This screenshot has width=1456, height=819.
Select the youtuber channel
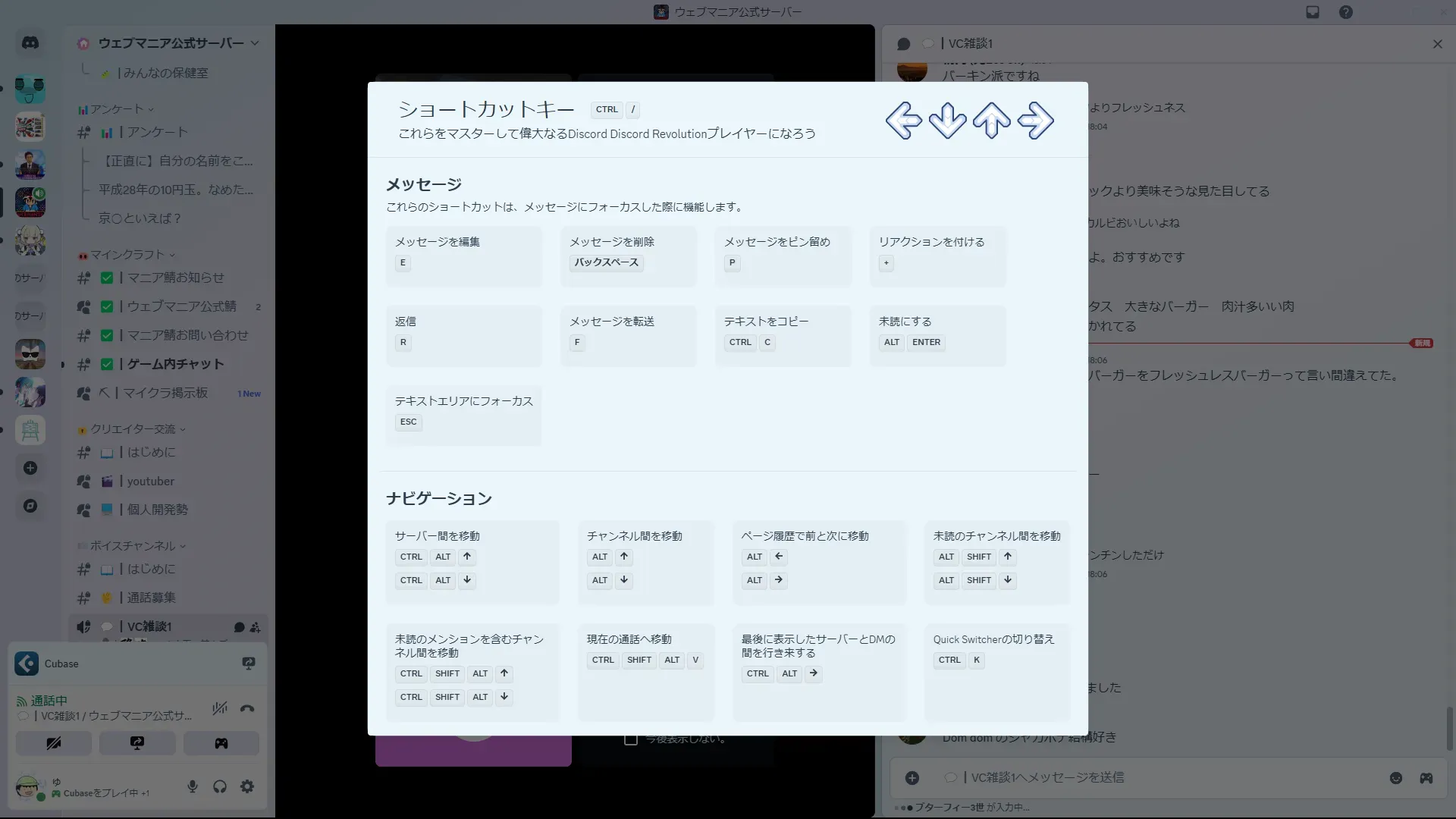(150, 482)
